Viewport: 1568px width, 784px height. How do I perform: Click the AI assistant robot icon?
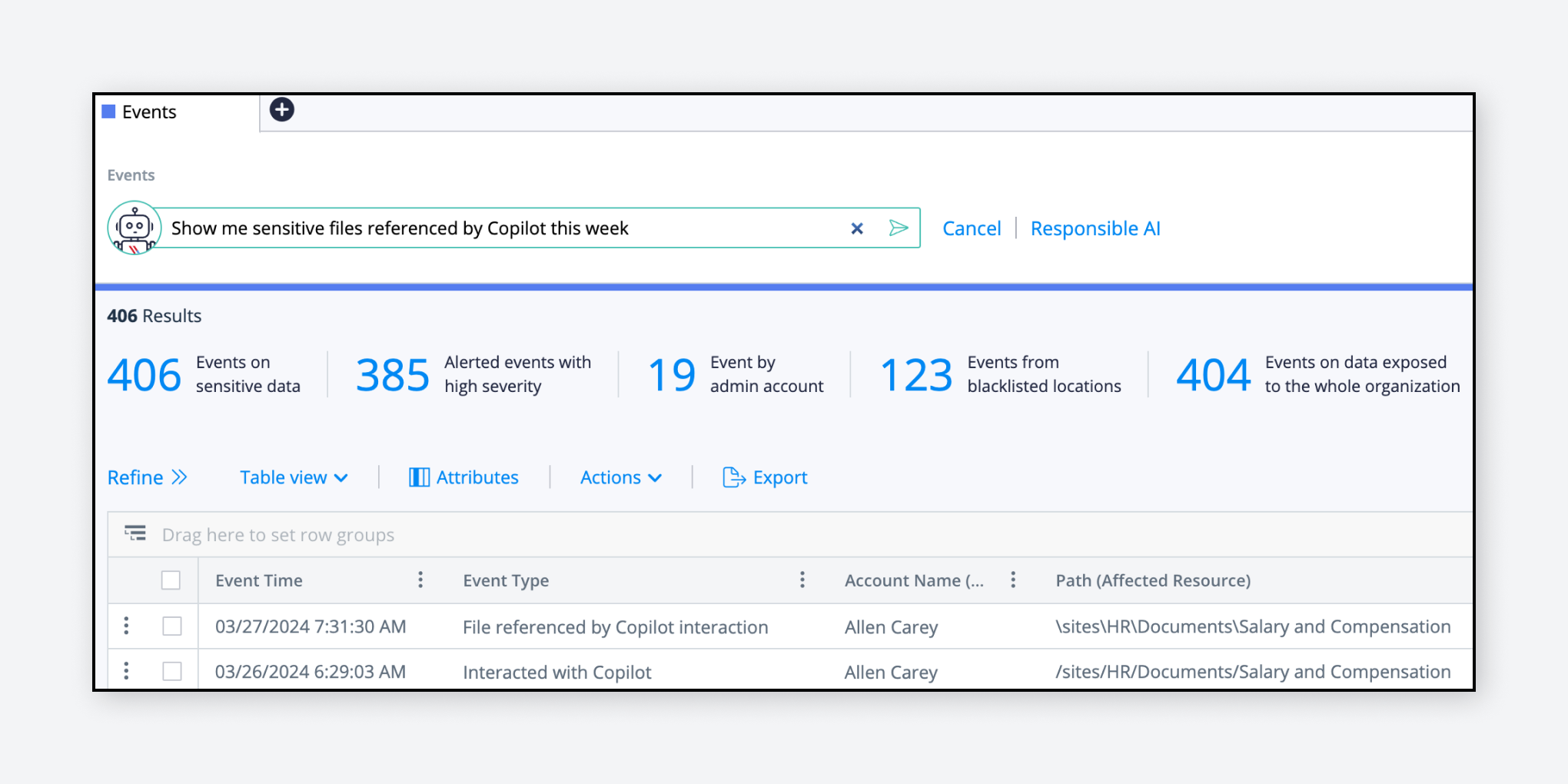[135, 228]
